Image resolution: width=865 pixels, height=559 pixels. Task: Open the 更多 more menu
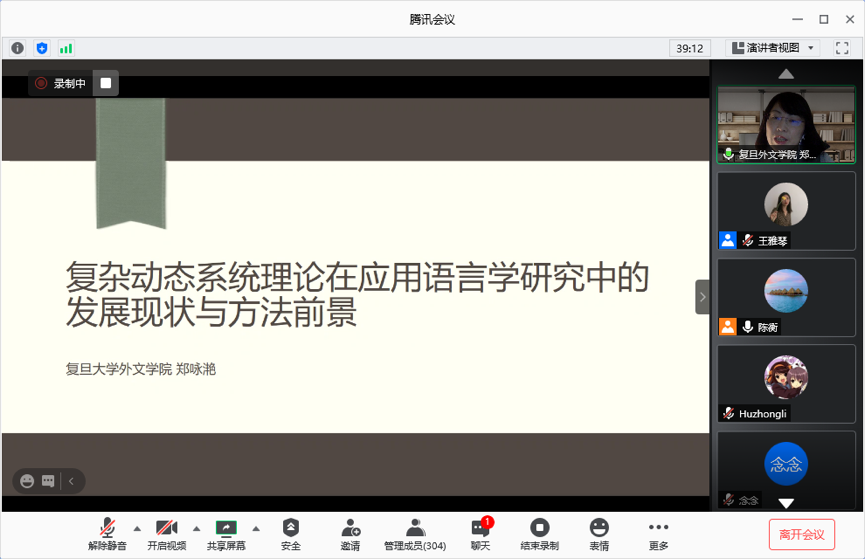658,534
